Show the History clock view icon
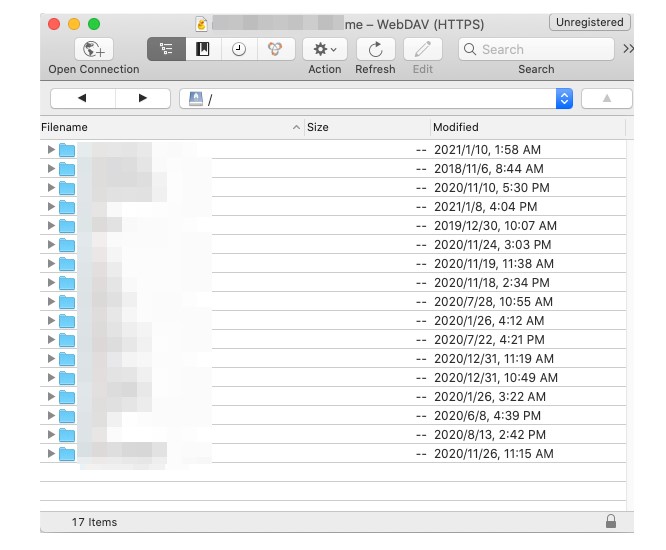 (239, 49)
